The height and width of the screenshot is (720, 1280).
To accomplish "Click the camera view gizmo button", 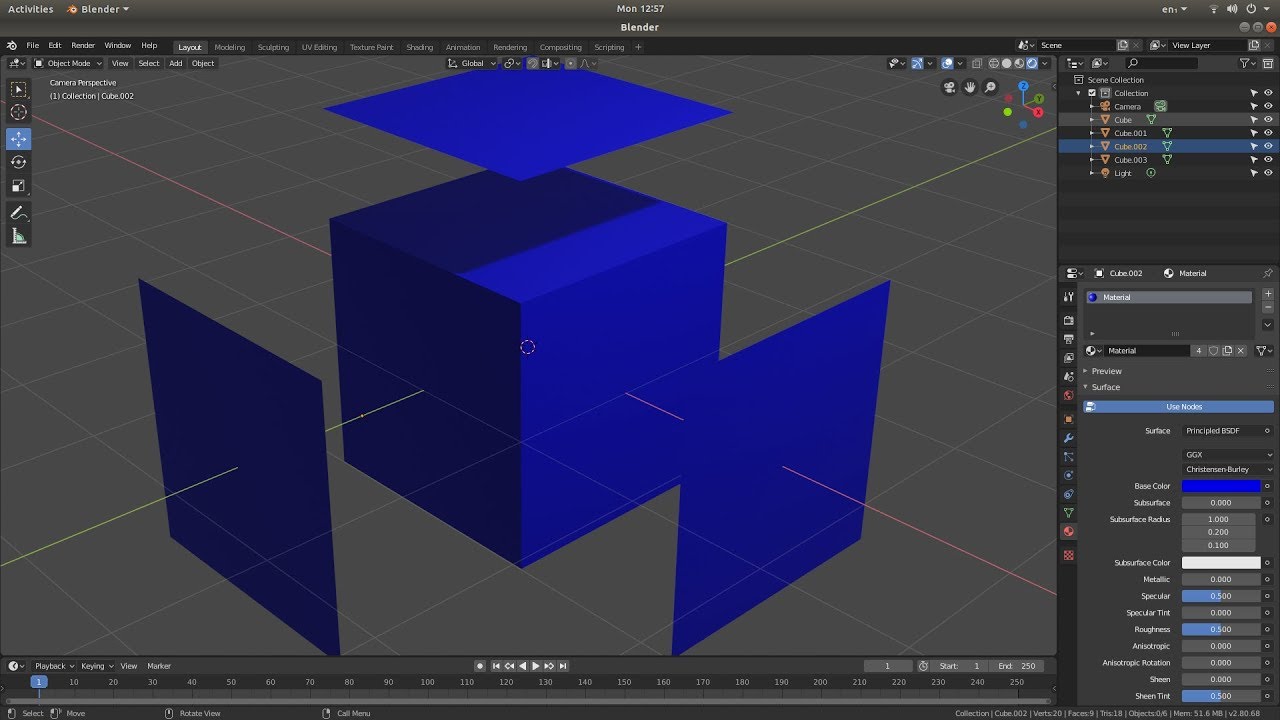I will click(x=949, y=87).
